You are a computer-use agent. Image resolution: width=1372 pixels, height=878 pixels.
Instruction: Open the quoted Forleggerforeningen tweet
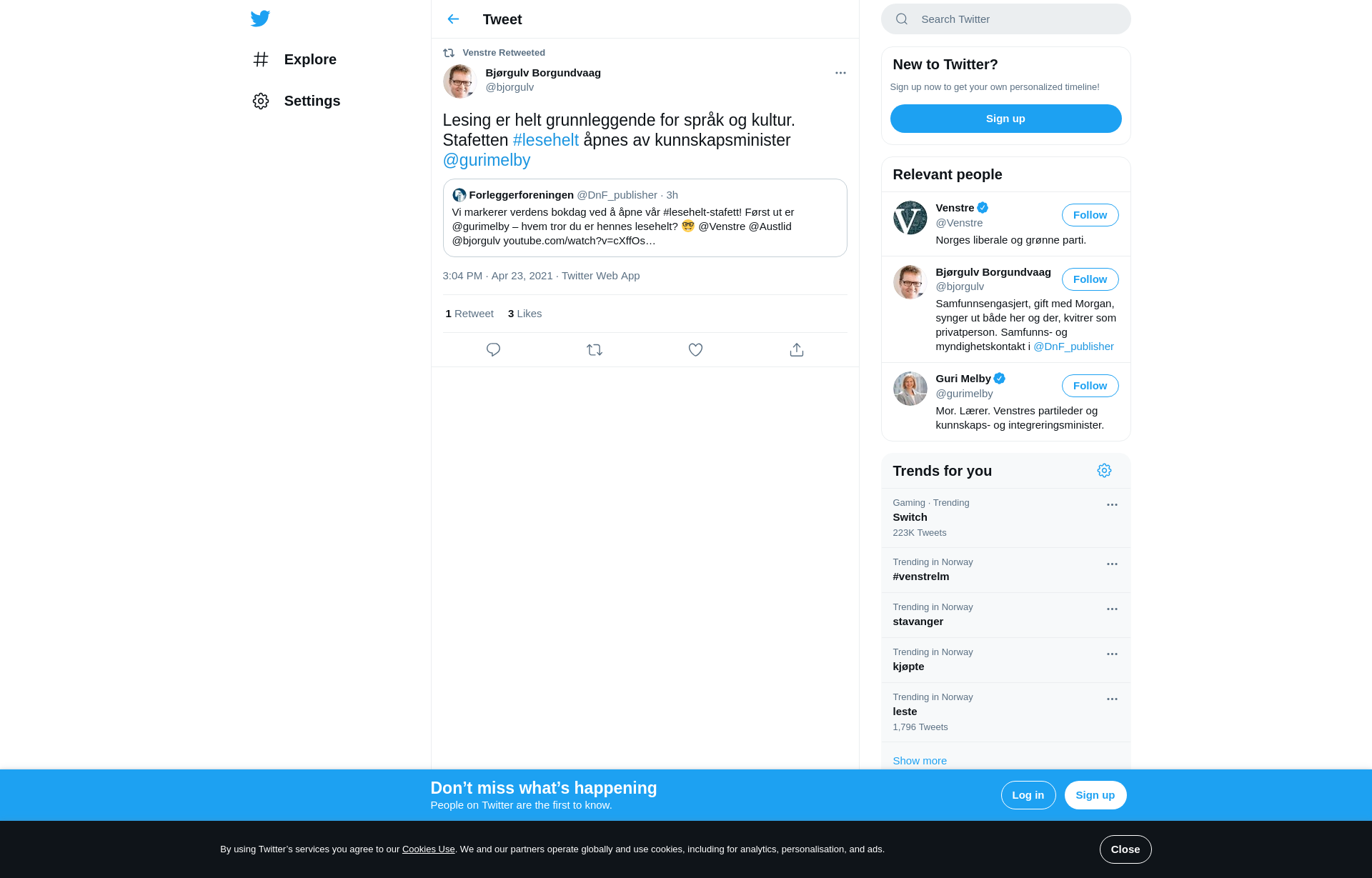(645, 218)
